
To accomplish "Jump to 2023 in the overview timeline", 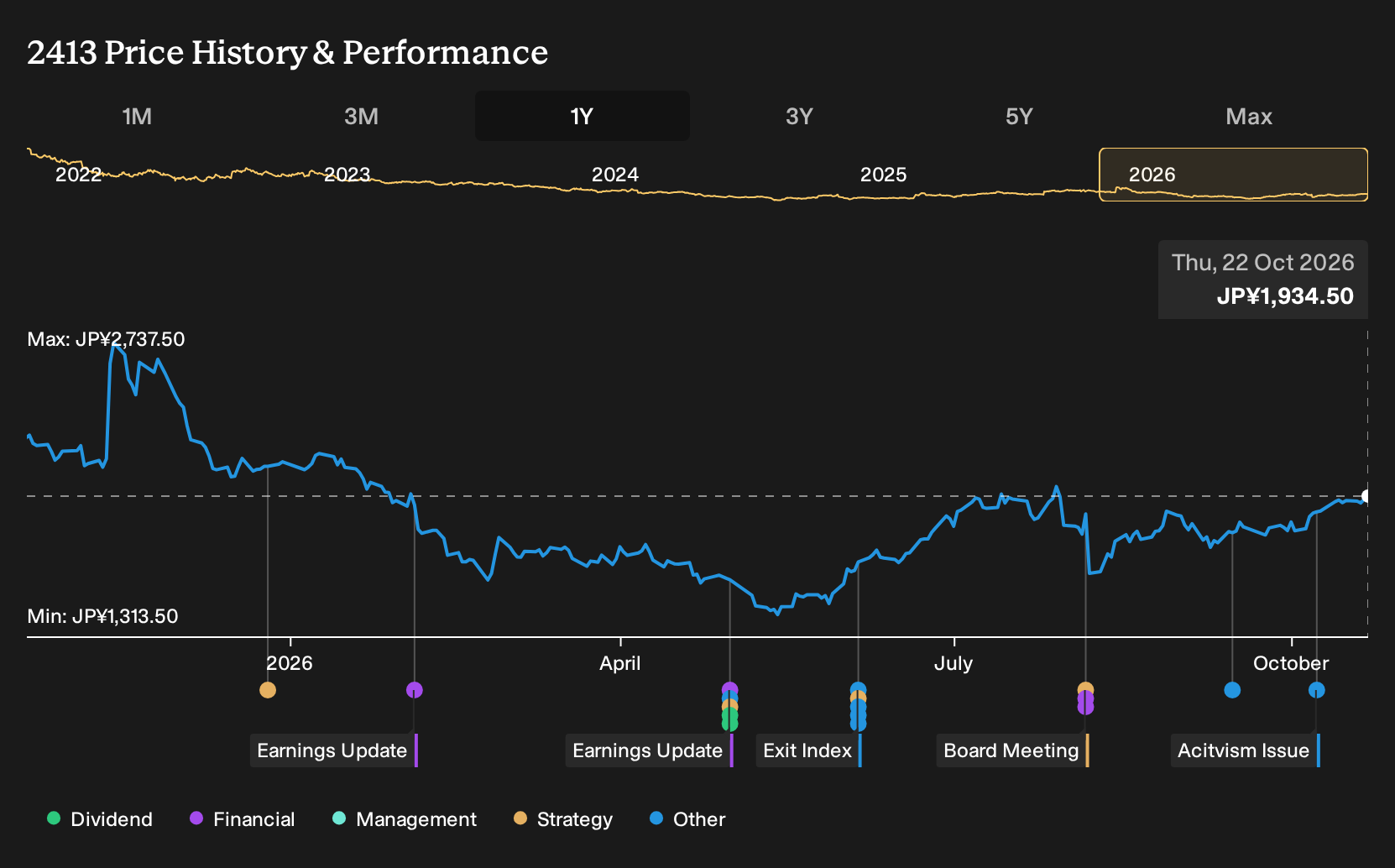I will [x=347, y=175].
